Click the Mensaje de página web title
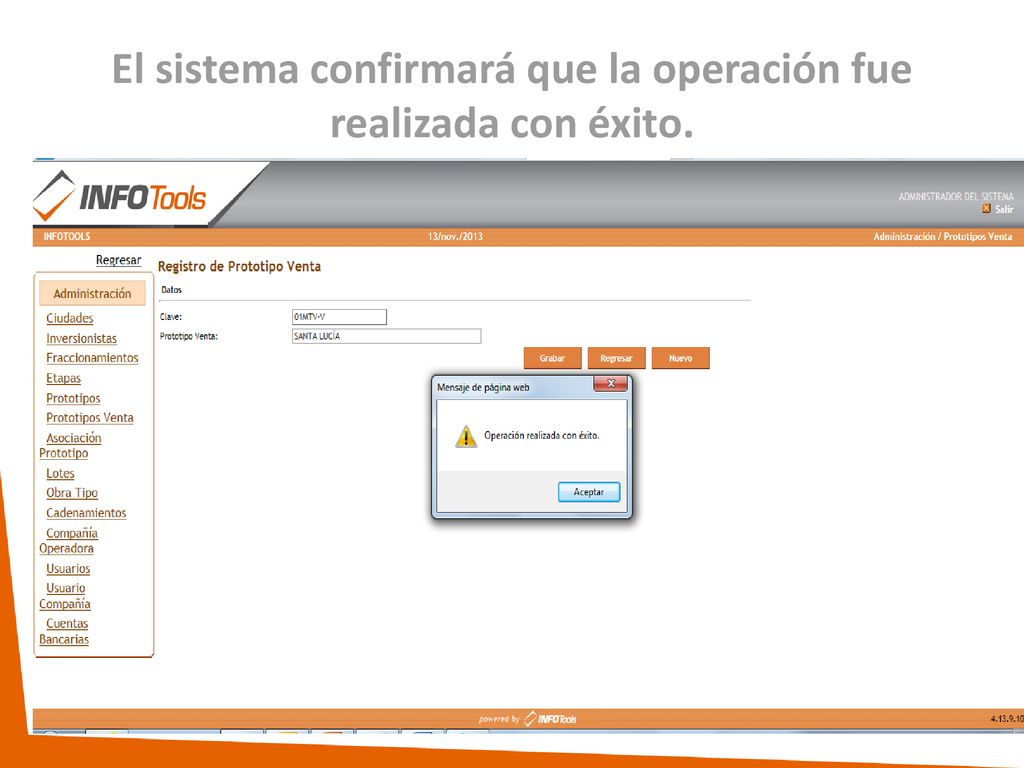The height and width of the screenshot is (768, 1024). 483,387
